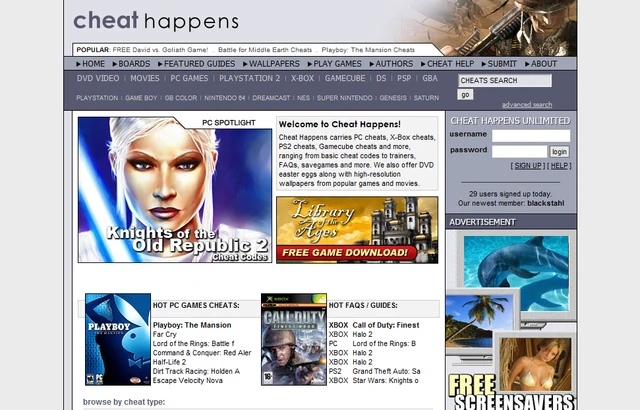The height and width of the screenshot is (410, 640).
Task: Open the Far Cry cheats link
Action: (x=164, y=335)
